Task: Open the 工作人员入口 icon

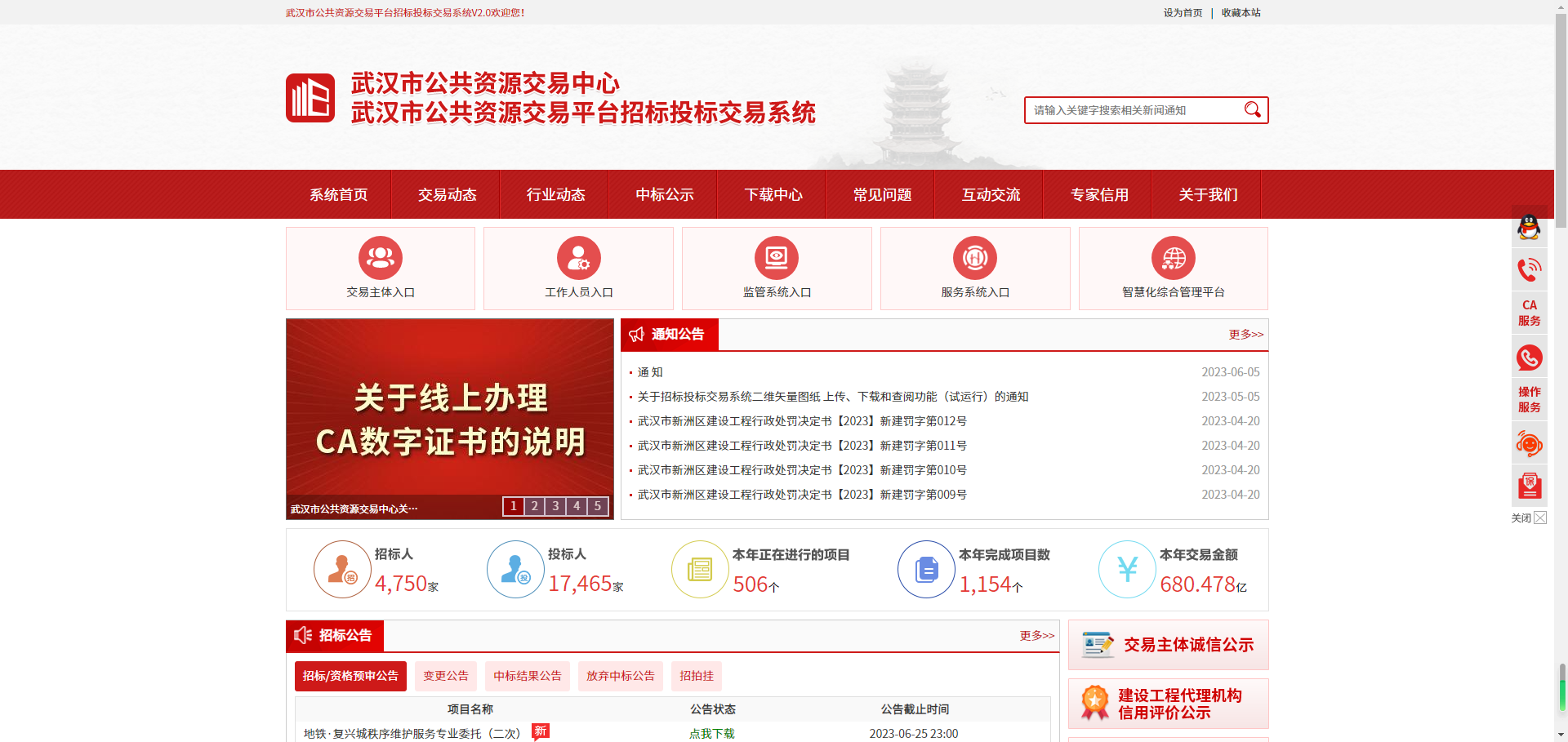Action: click(579, 258)
